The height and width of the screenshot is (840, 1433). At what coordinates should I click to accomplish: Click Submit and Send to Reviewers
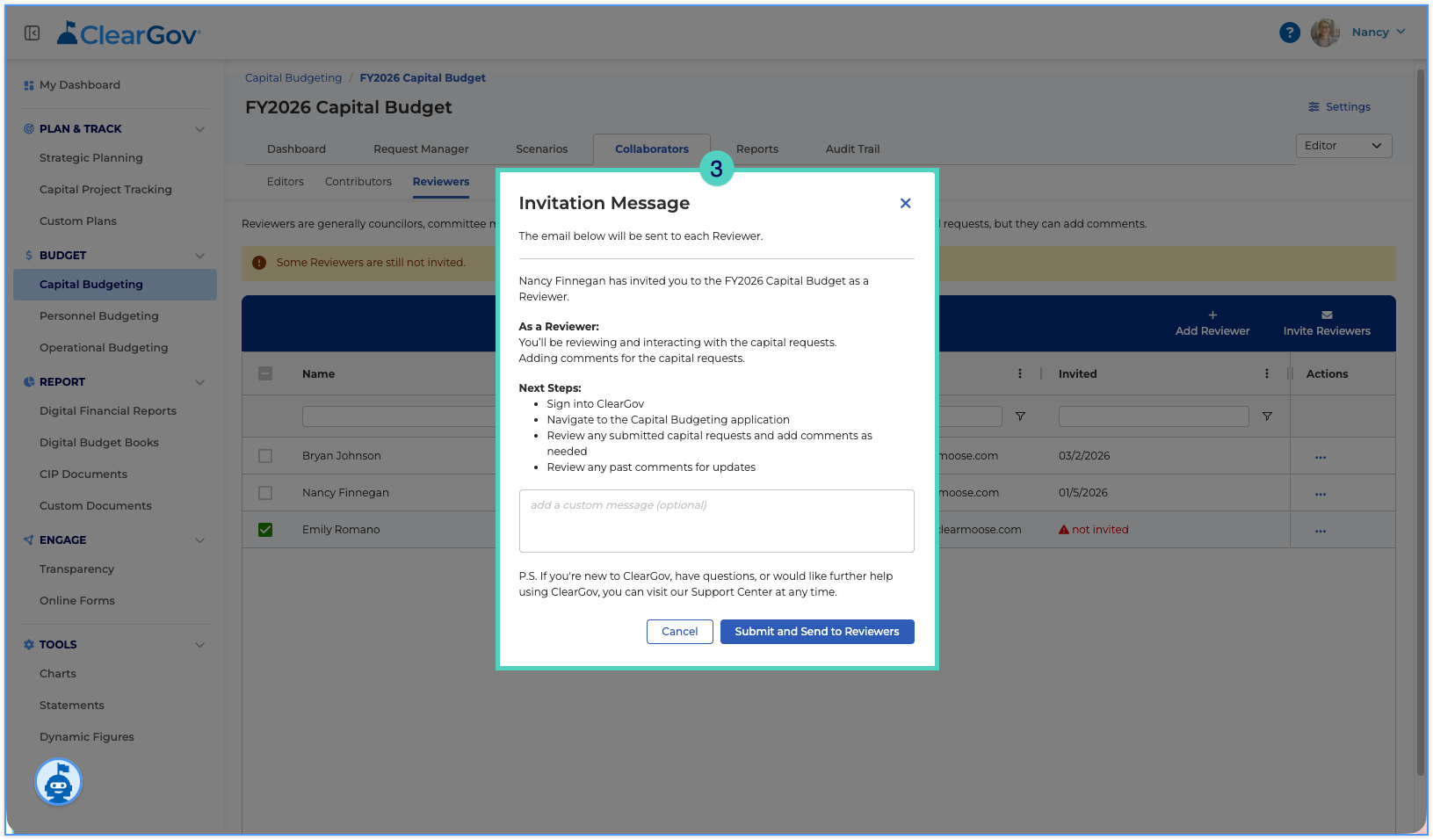[x=817, y=632]
